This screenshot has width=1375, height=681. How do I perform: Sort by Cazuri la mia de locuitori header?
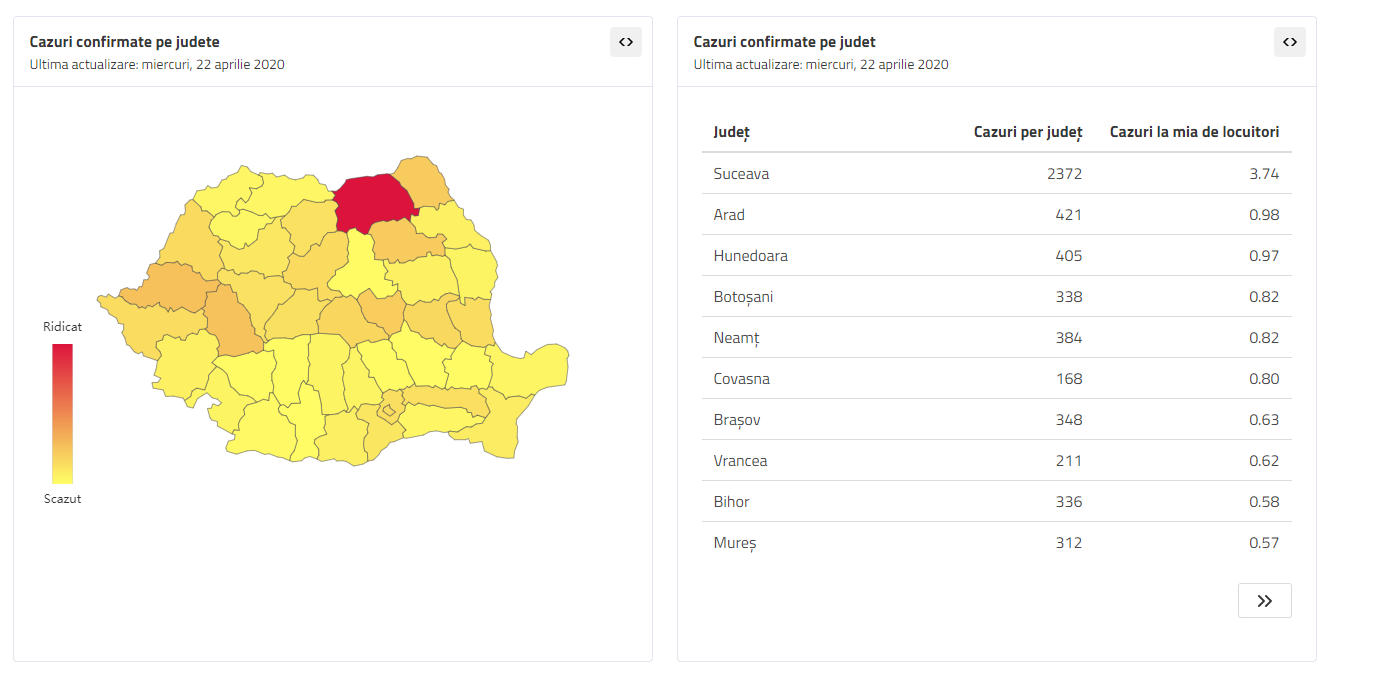[x=1195, y=132]
